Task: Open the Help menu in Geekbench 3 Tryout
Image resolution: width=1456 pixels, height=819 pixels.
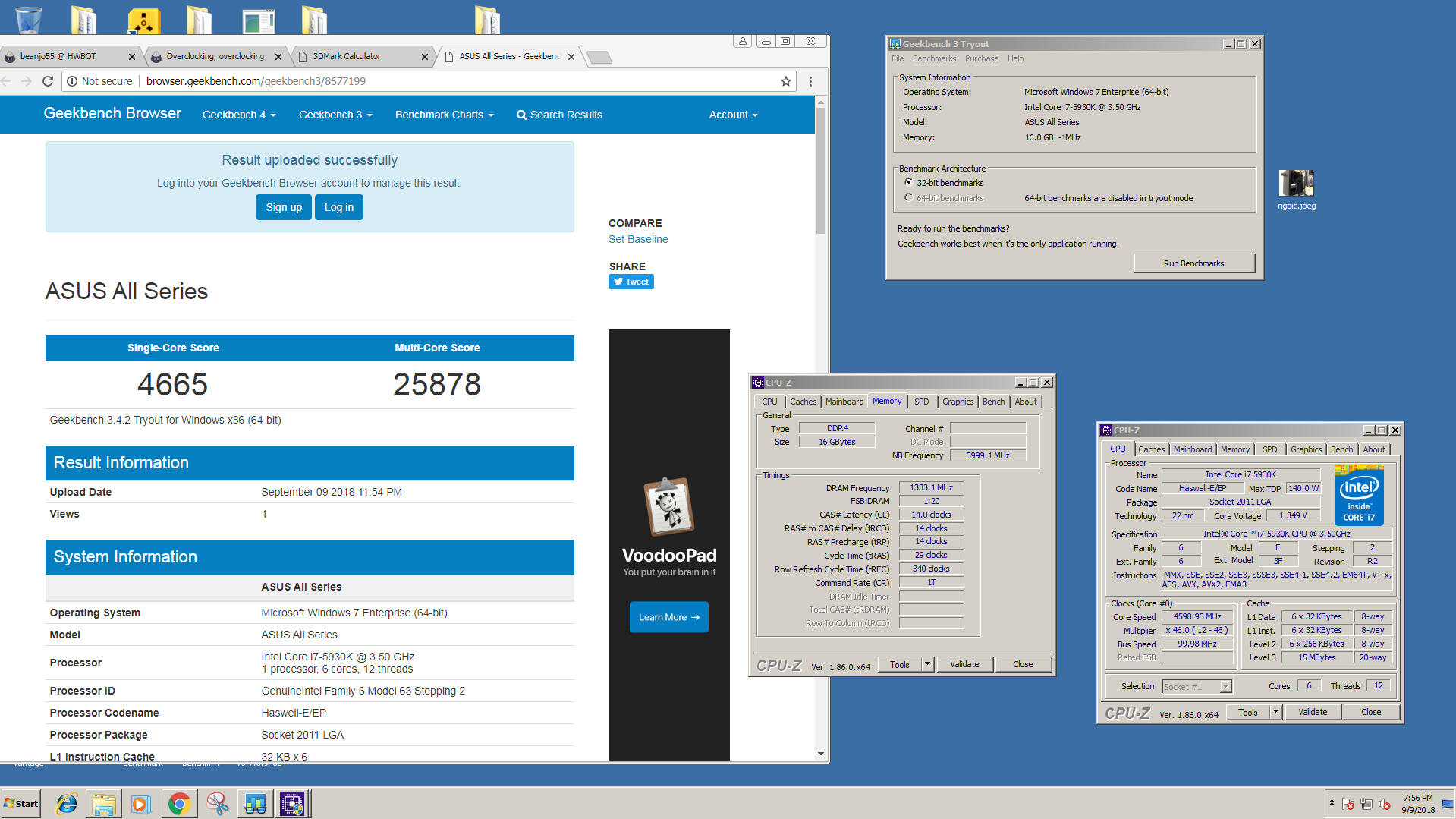Action: coord(1015,58)
